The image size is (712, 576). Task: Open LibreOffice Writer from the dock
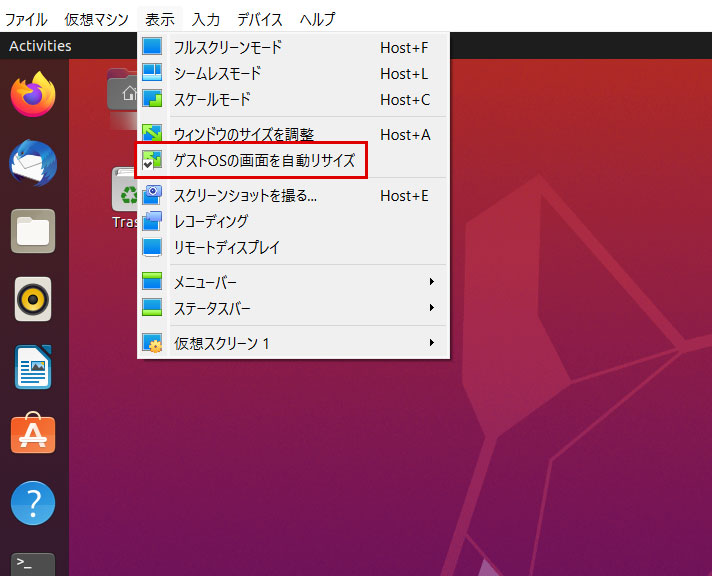click(x=33, y=367)
